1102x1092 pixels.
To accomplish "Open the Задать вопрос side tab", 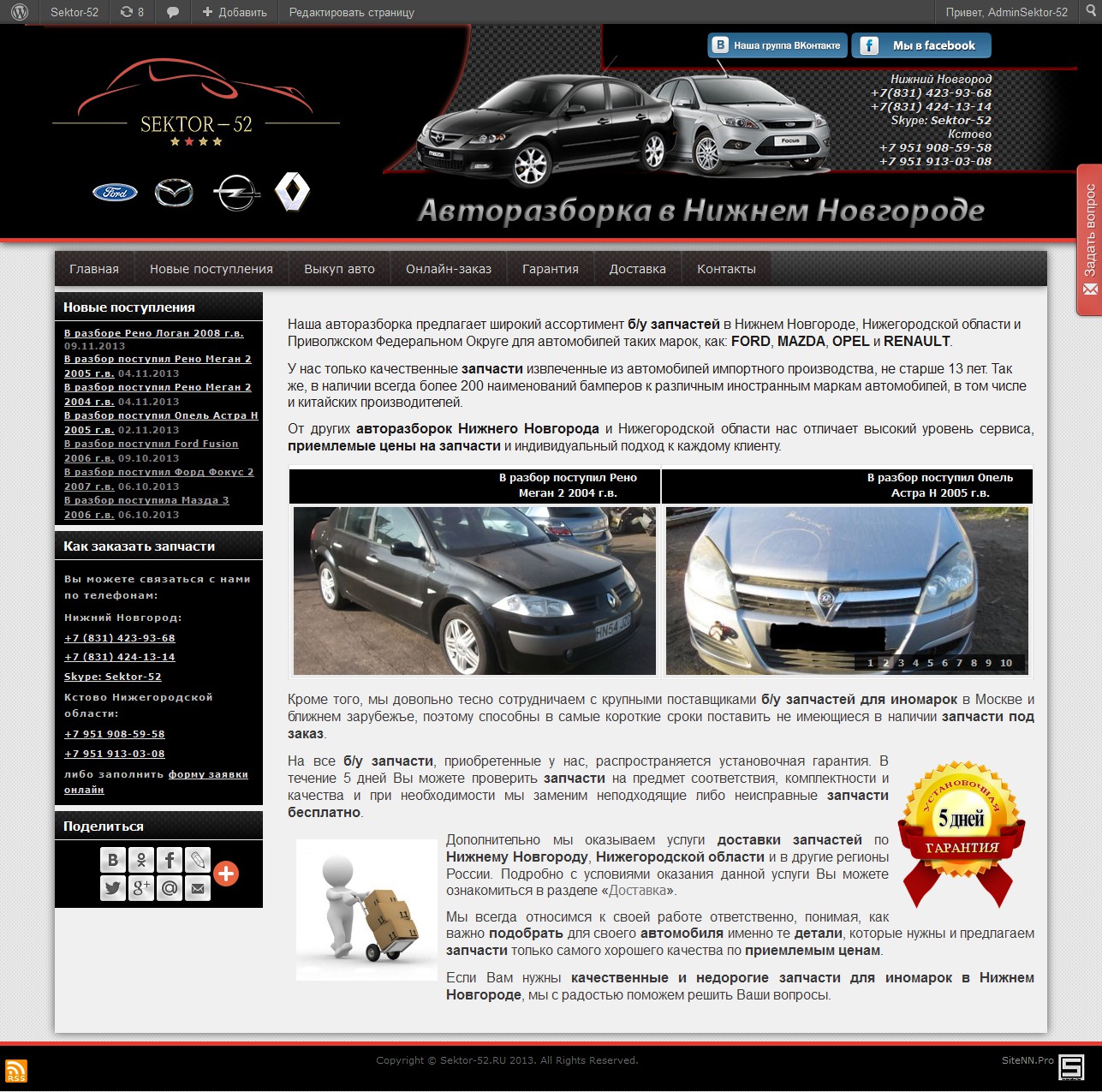I will click(x=1089, y=240).
